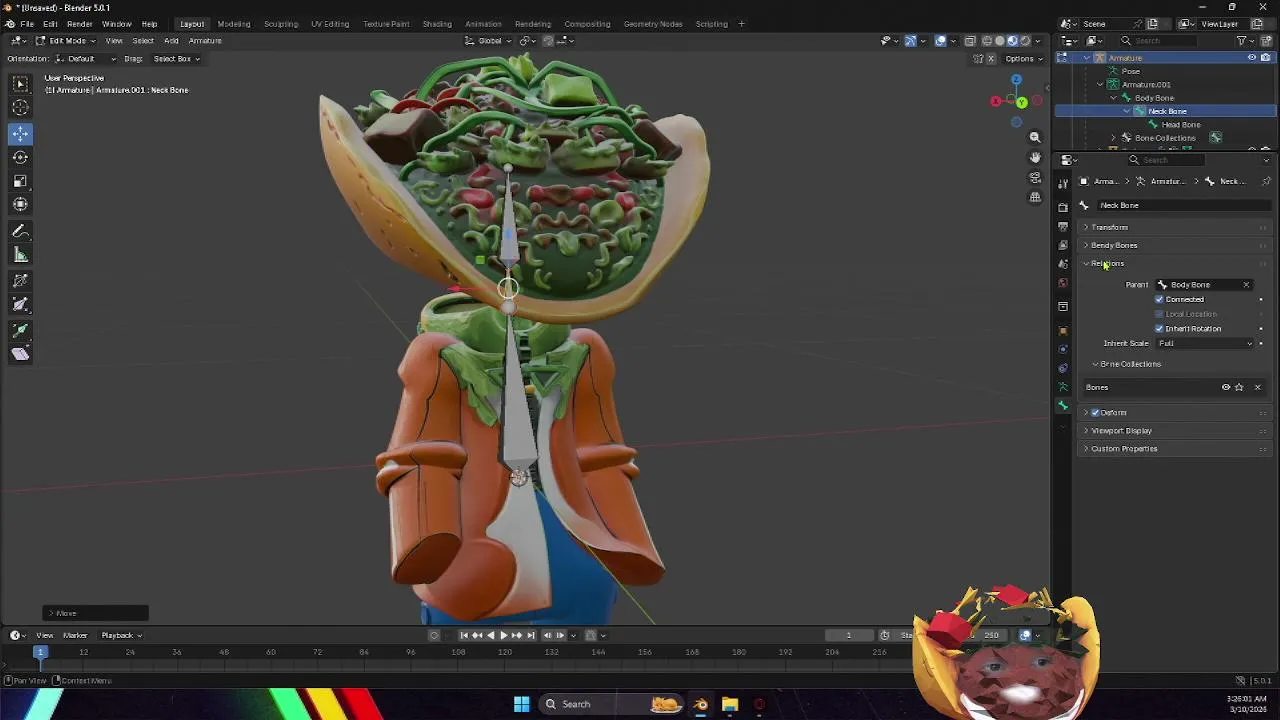Select the Select Box tool

point(20,84)
